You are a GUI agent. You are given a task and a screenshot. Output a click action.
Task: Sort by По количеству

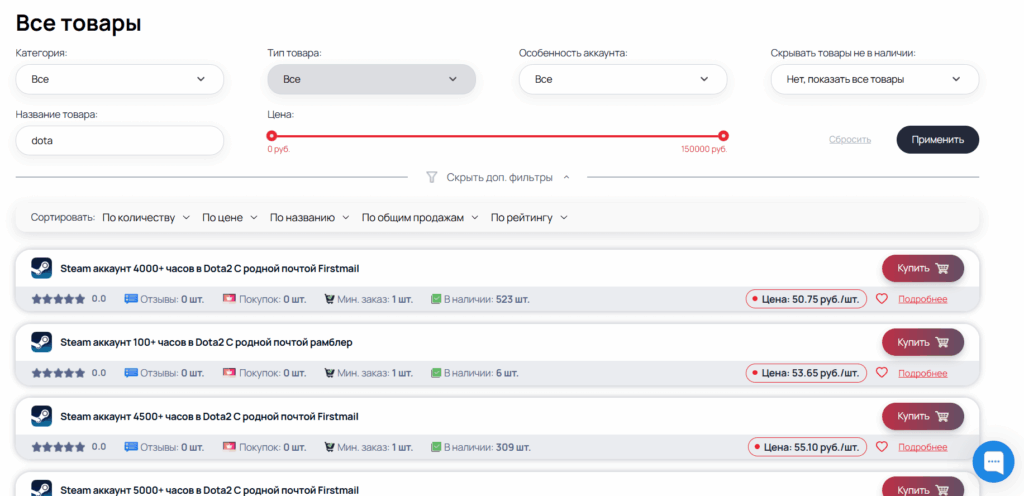[146, 217]
